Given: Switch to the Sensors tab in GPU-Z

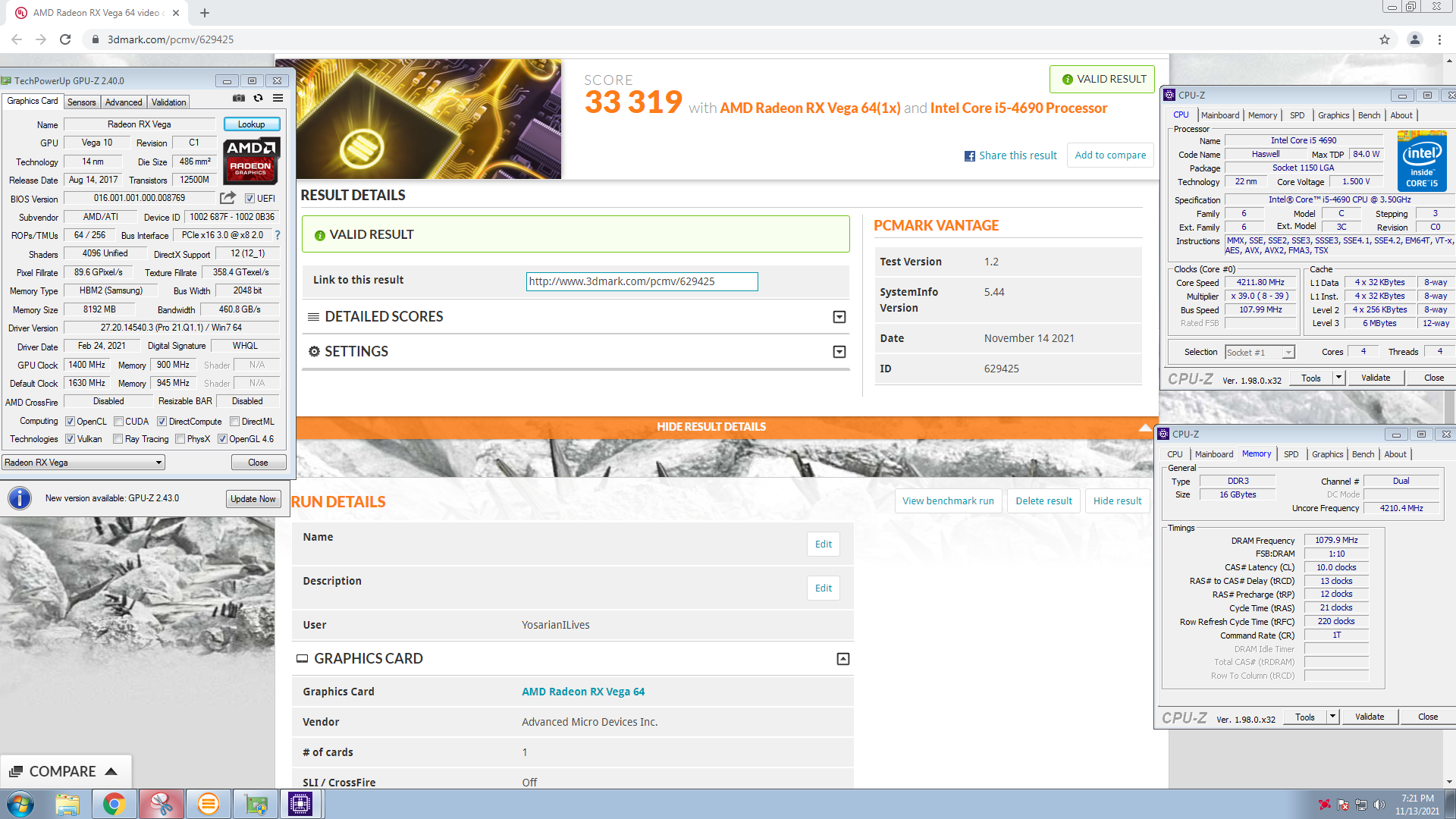Looking at the screenshot, I should [x=81, y=102].
